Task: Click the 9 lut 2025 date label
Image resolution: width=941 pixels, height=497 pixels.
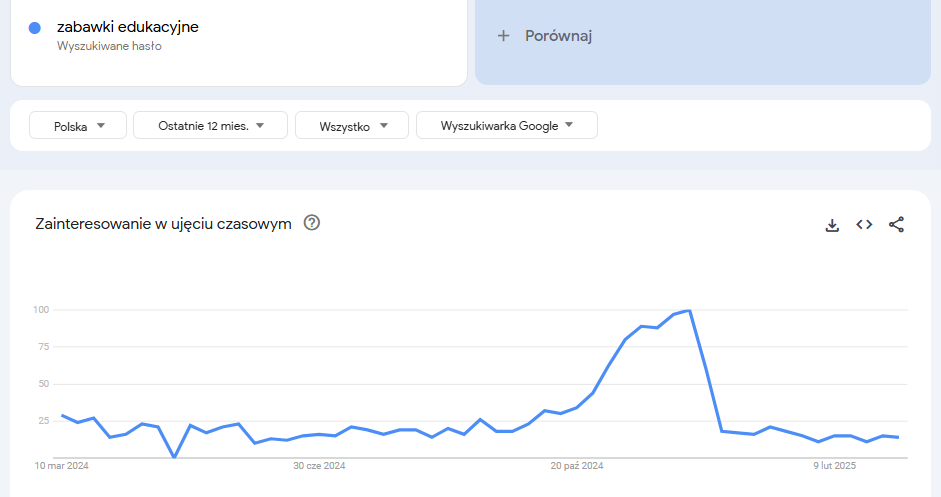Action: point(835,466)
